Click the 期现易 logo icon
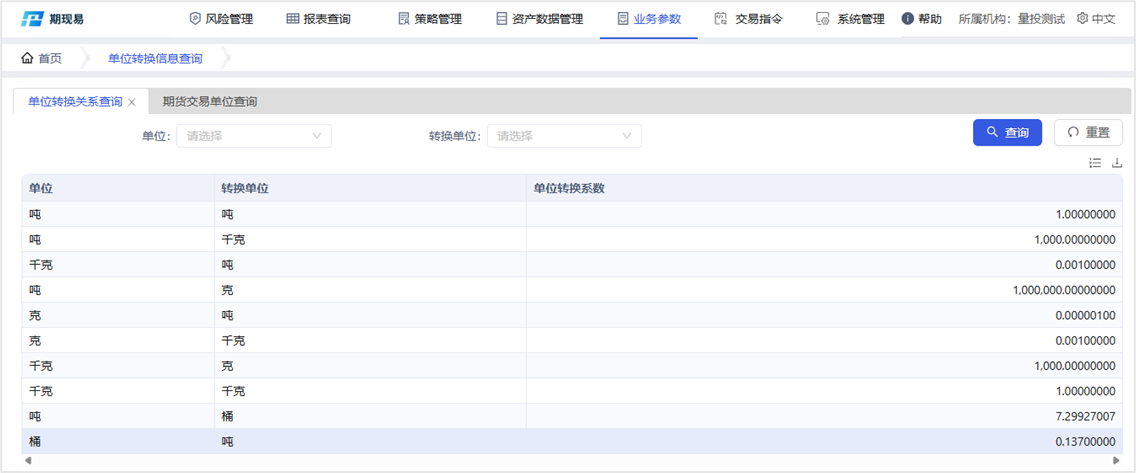1136x473 pixels. pyautogui.click(x=33, y=19)
